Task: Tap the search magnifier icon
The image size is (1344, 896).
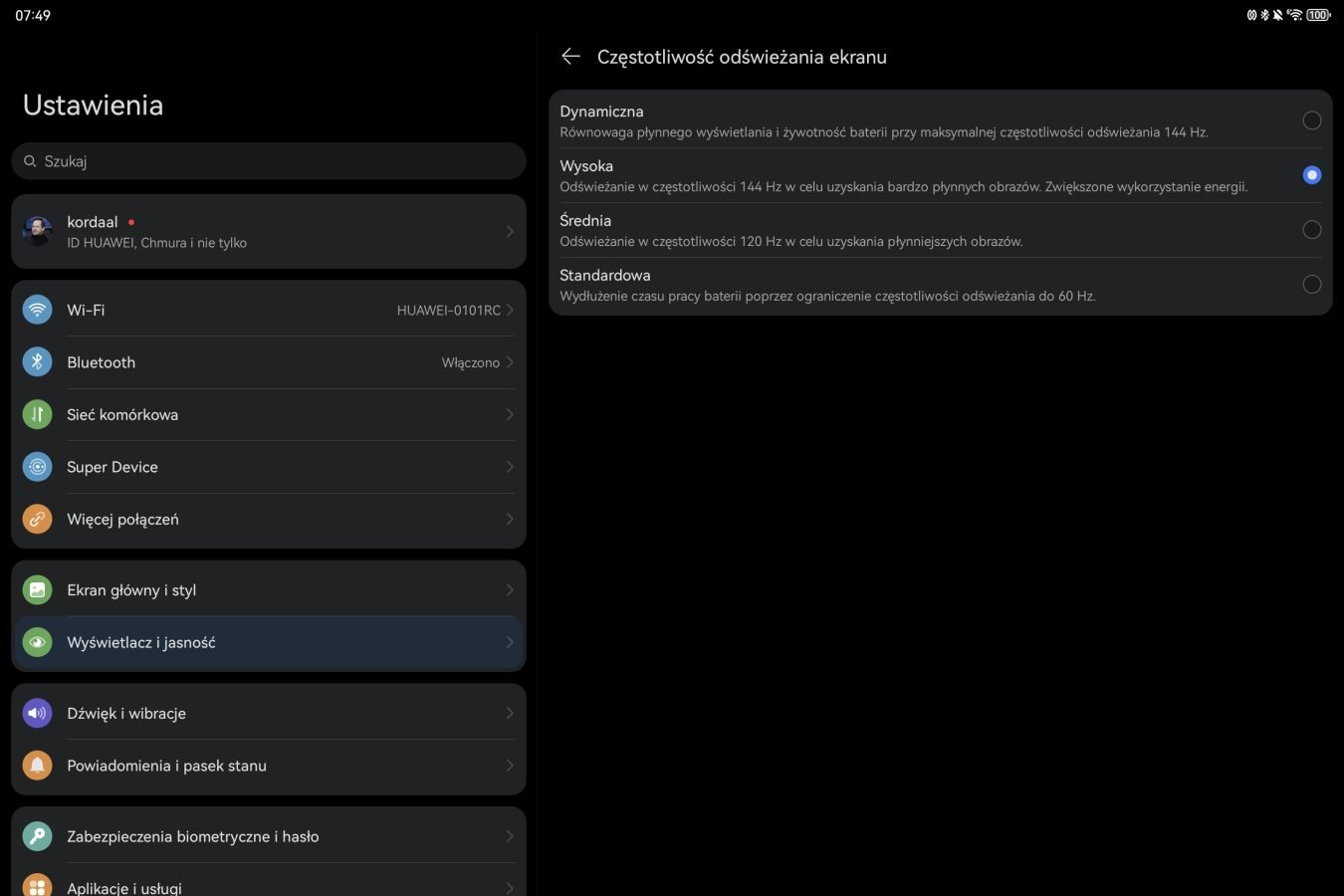Action: pyautogui.click(x=30, y=161)
